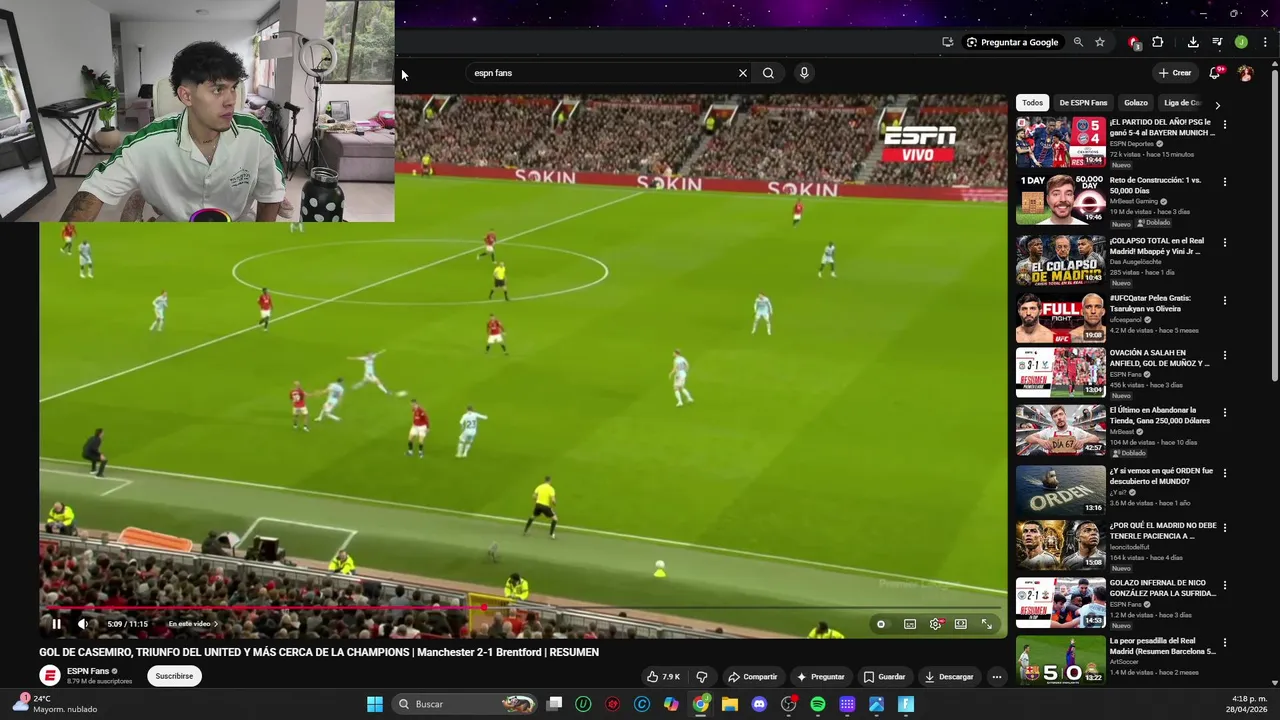
Task: Open options for 'EL PARTIDO DEL AÑO' video
Action: 1225,124
